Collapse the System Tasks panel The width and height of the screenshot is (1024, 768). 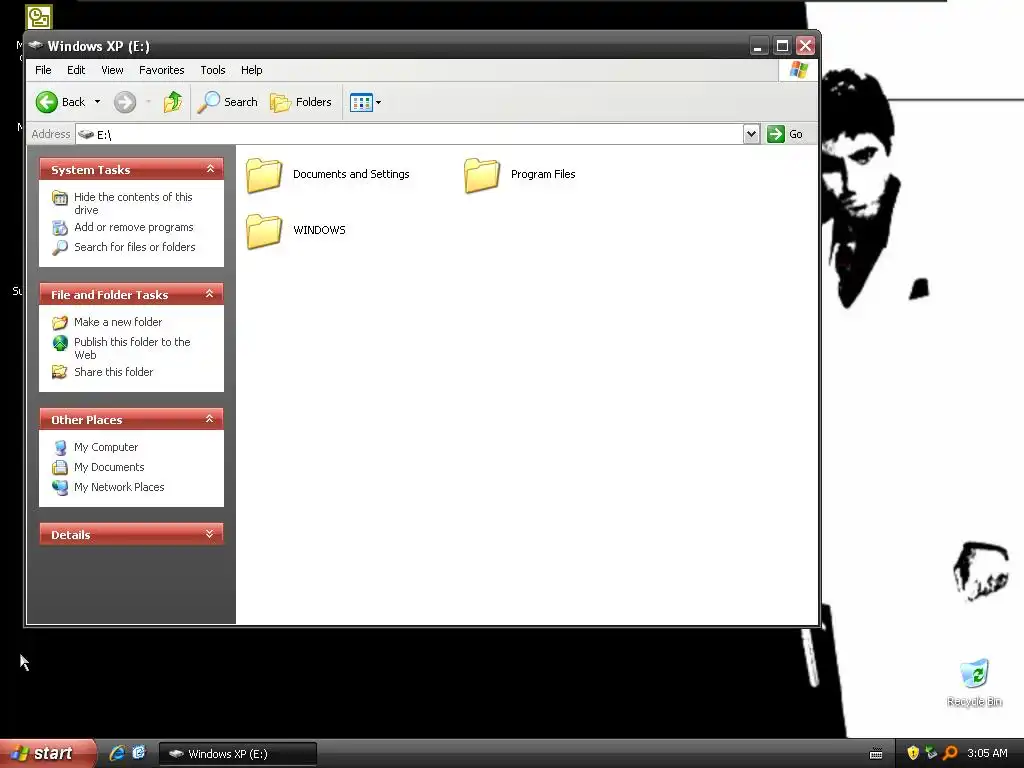click(x=210, y=169)
